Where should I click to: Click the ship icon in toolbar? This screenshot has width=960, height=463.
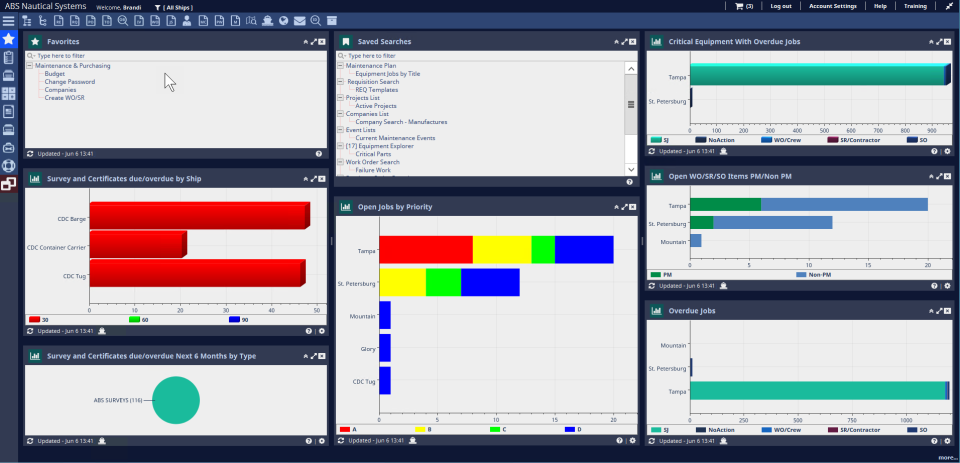click(x=267, y=20)
